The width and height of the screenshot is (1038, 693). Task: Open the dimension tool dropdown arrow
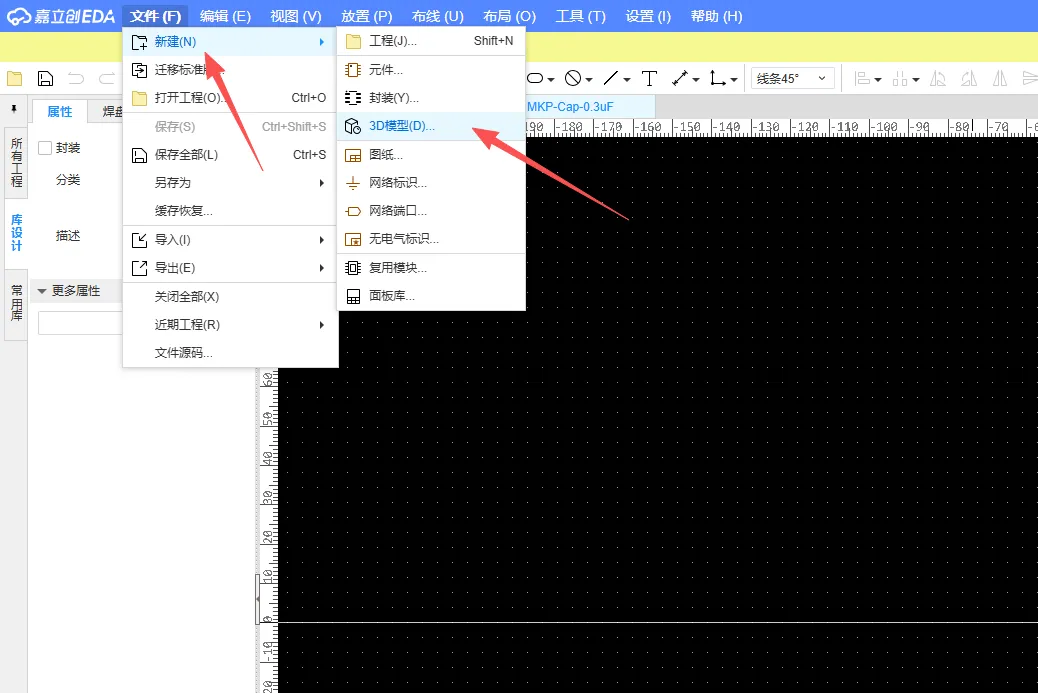pyautogui.click(x=696, y=80)
